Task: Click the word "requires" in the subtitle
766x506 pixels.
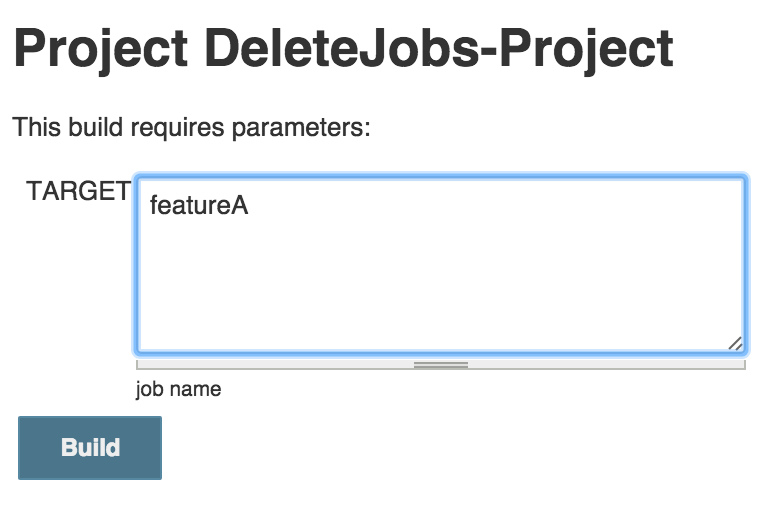Action: [x=178, y=128]
